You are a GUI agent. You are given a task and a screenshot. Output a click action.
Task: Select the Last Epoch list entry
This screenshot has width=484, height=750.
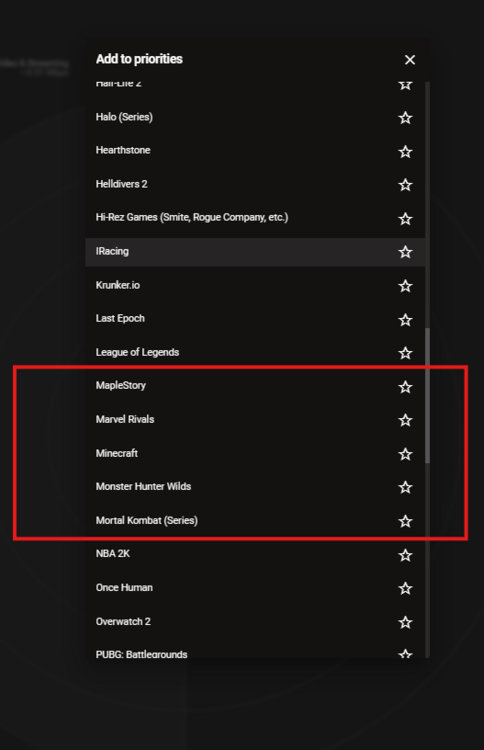[255, 319]
